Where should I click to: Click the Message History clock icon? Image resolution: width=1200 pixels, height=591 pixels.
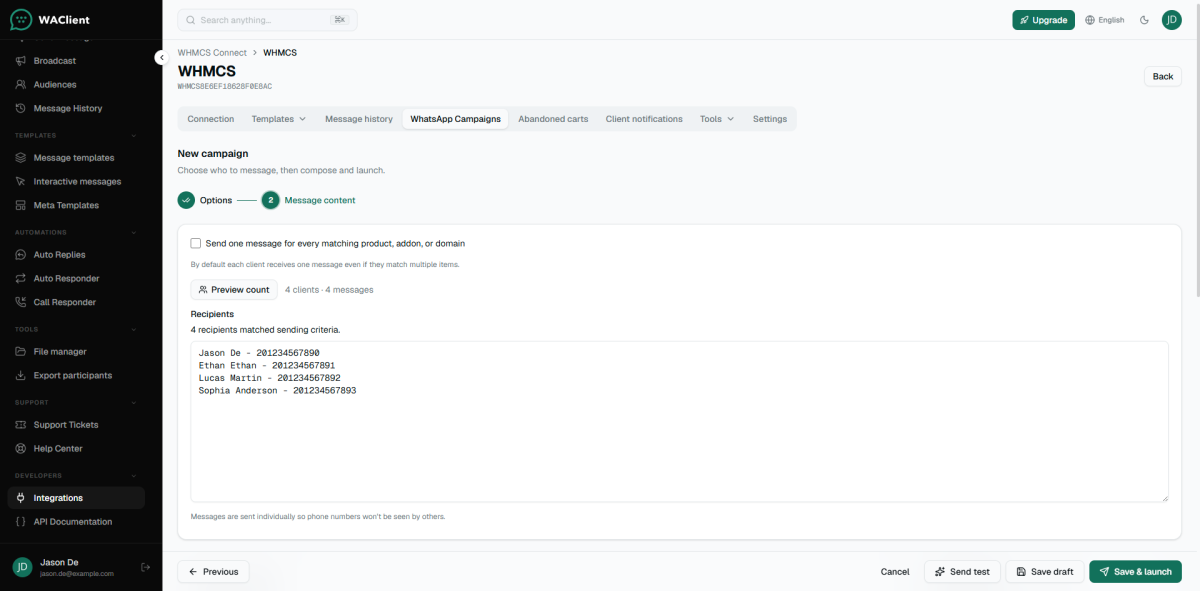(22, 109)
